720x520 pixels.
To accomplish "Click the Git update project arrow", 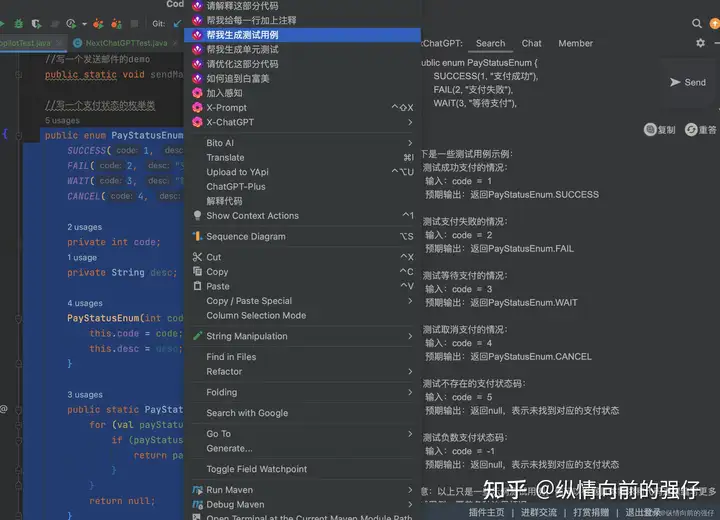I will 177,23.
